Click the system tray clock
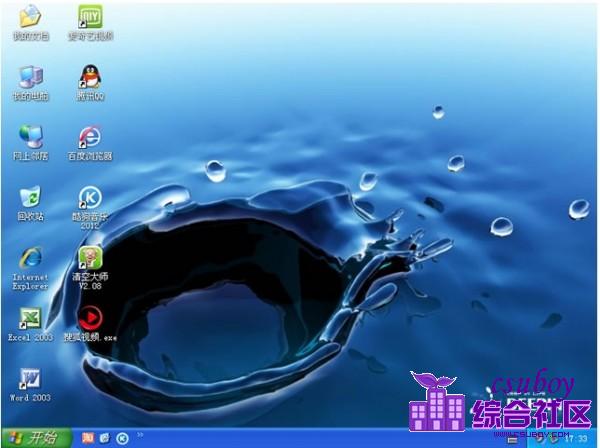Image resolution: width=600 pixels, height=448 pixels. click(577, 439)
